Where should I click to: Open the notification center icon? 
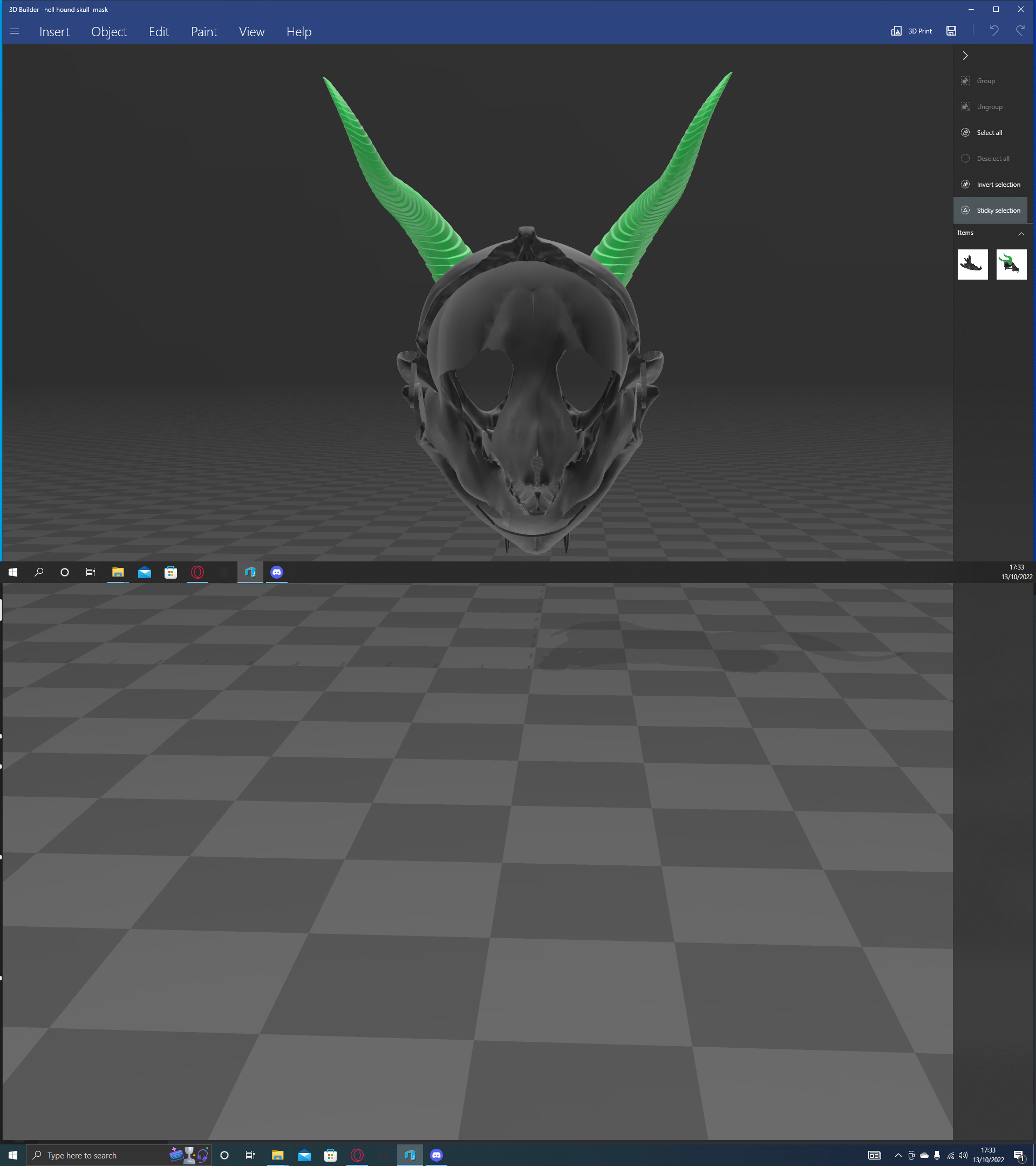(x=1019, y=1156)
